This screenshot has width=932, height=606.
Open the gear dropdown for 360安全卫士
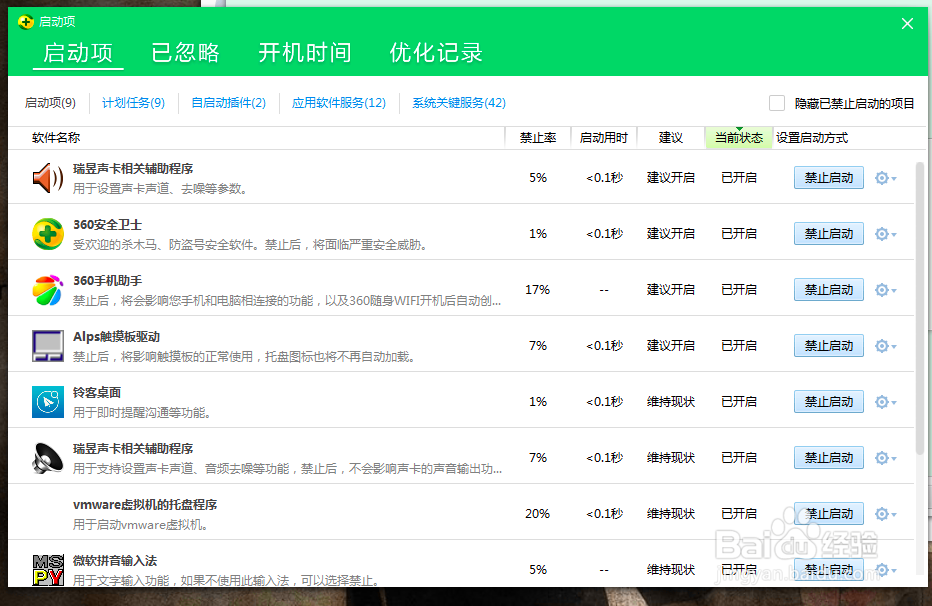(x=882, y=233)
